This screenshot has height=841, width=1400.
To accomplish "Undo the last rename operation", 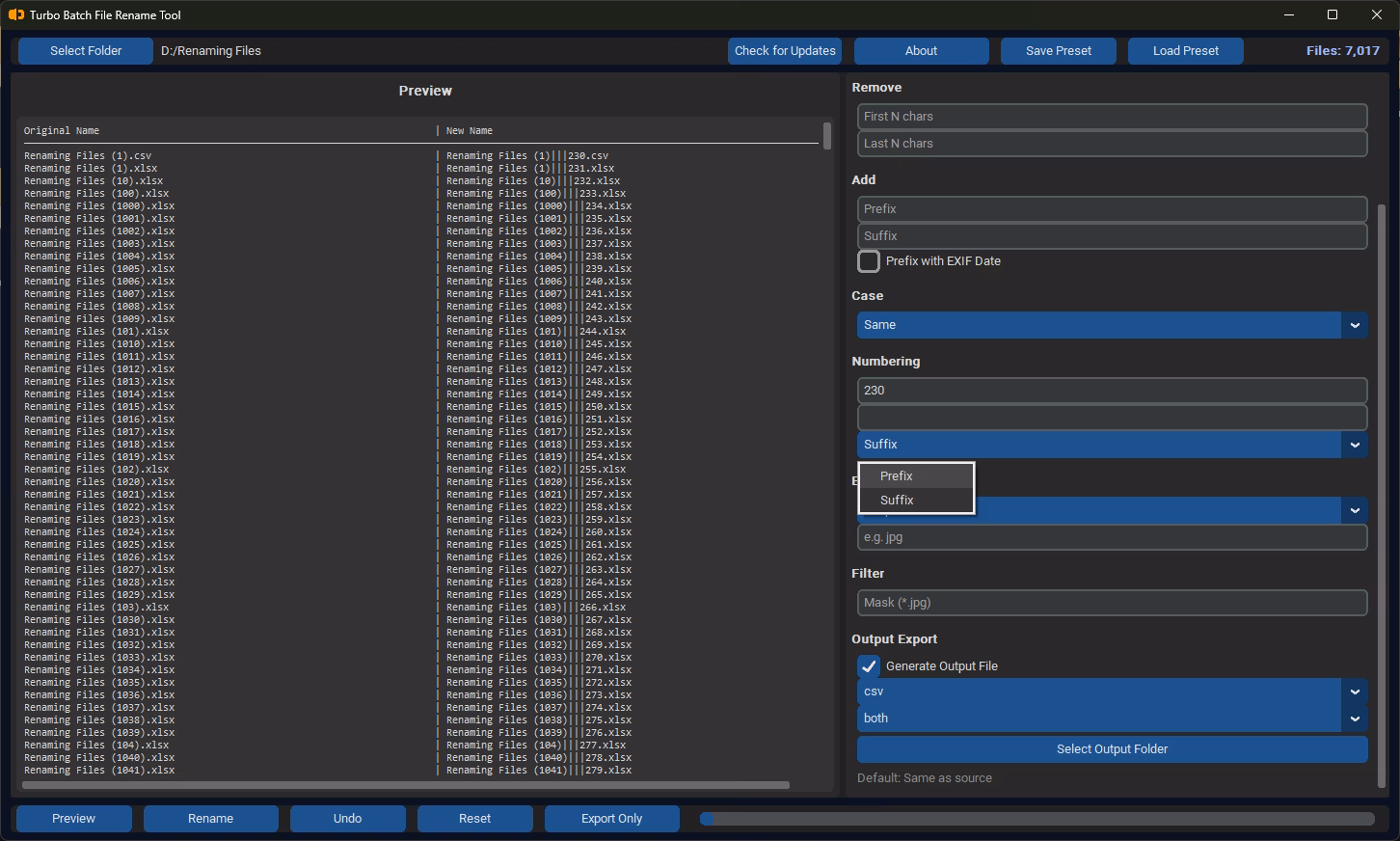I will (x=348, y=819).
